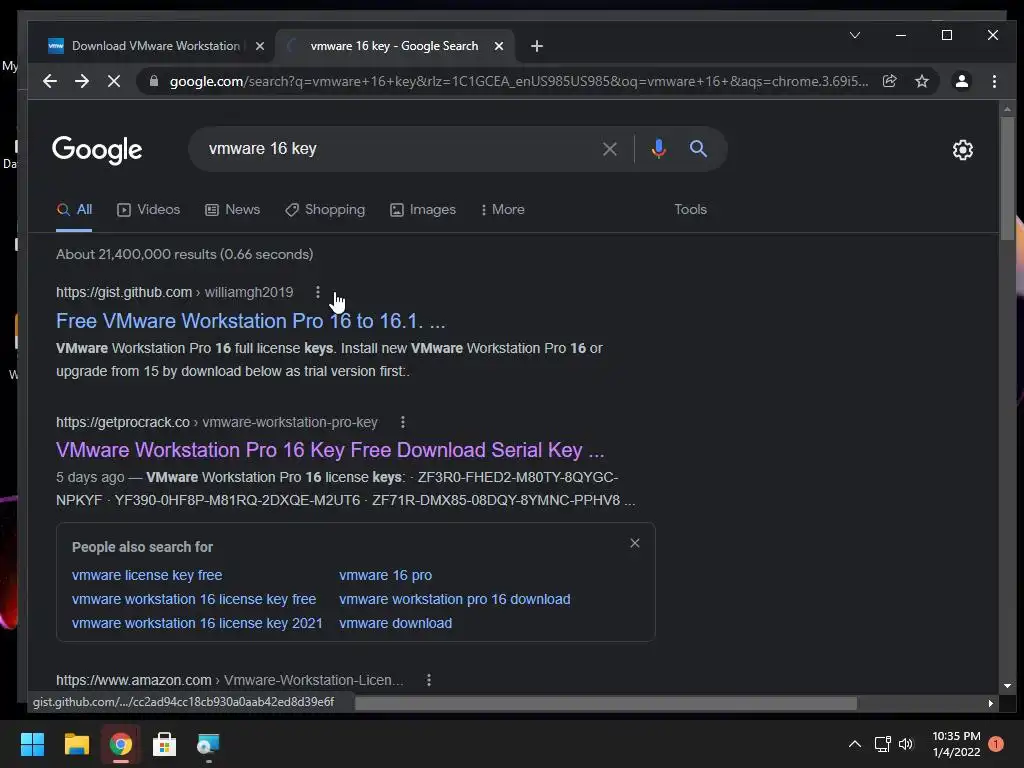
Task: Clear the Google search box text
Action: coord(609,149)
